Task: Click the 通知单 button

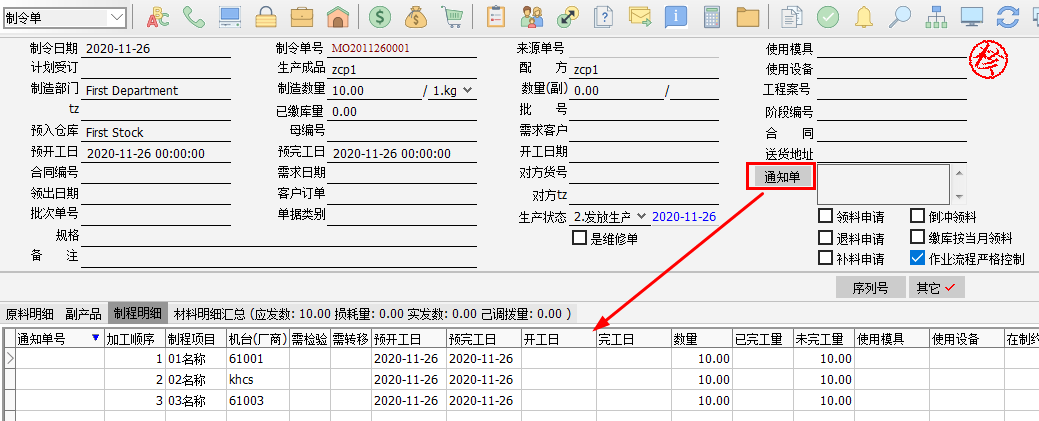Action: [781, 176]
